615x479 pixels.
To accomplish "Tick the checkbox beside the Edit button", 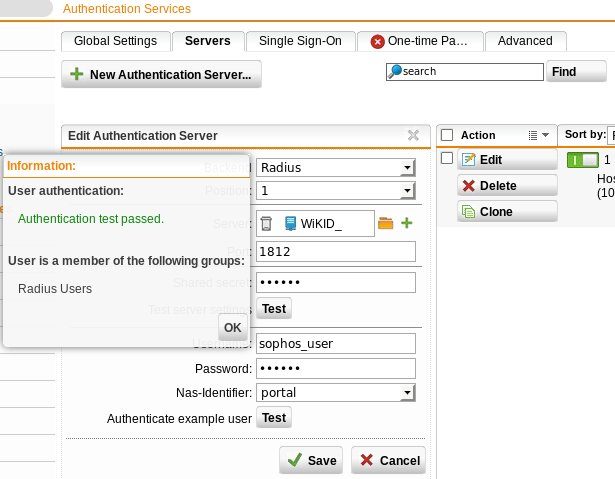I will point(447,160).
